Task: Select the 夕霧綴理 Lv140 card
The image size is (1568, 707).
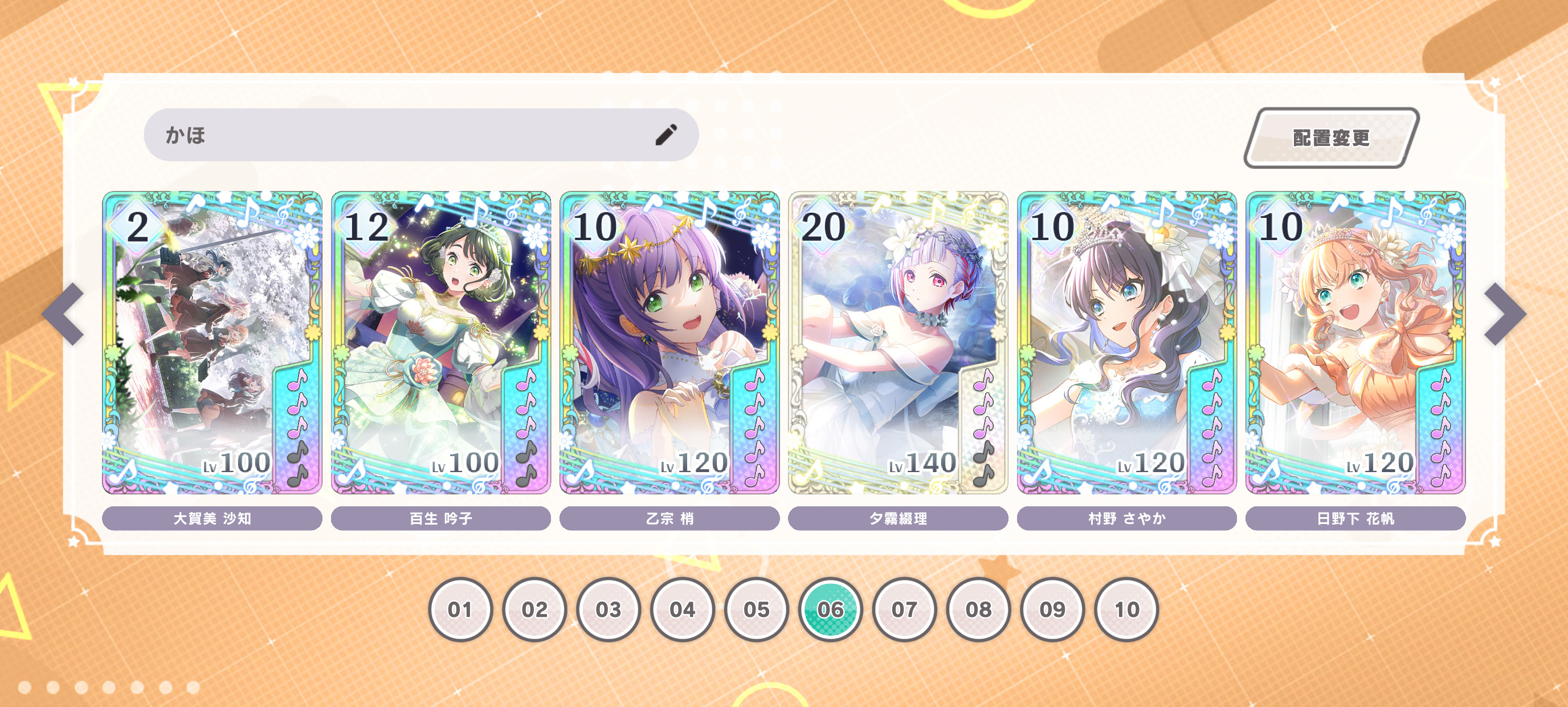Action: 898,343
